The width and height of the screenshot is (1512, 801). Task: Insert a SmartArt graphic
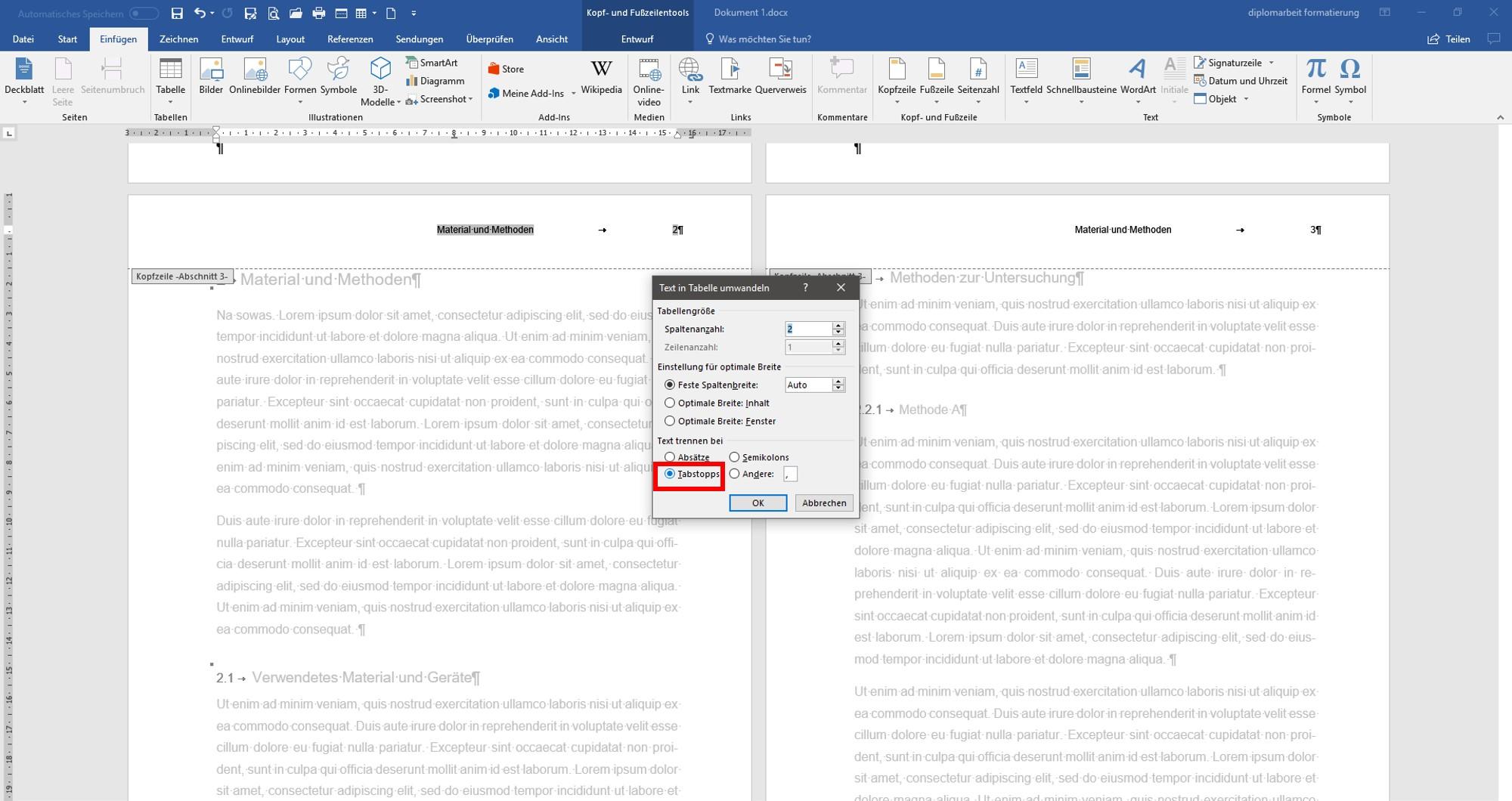432,63
